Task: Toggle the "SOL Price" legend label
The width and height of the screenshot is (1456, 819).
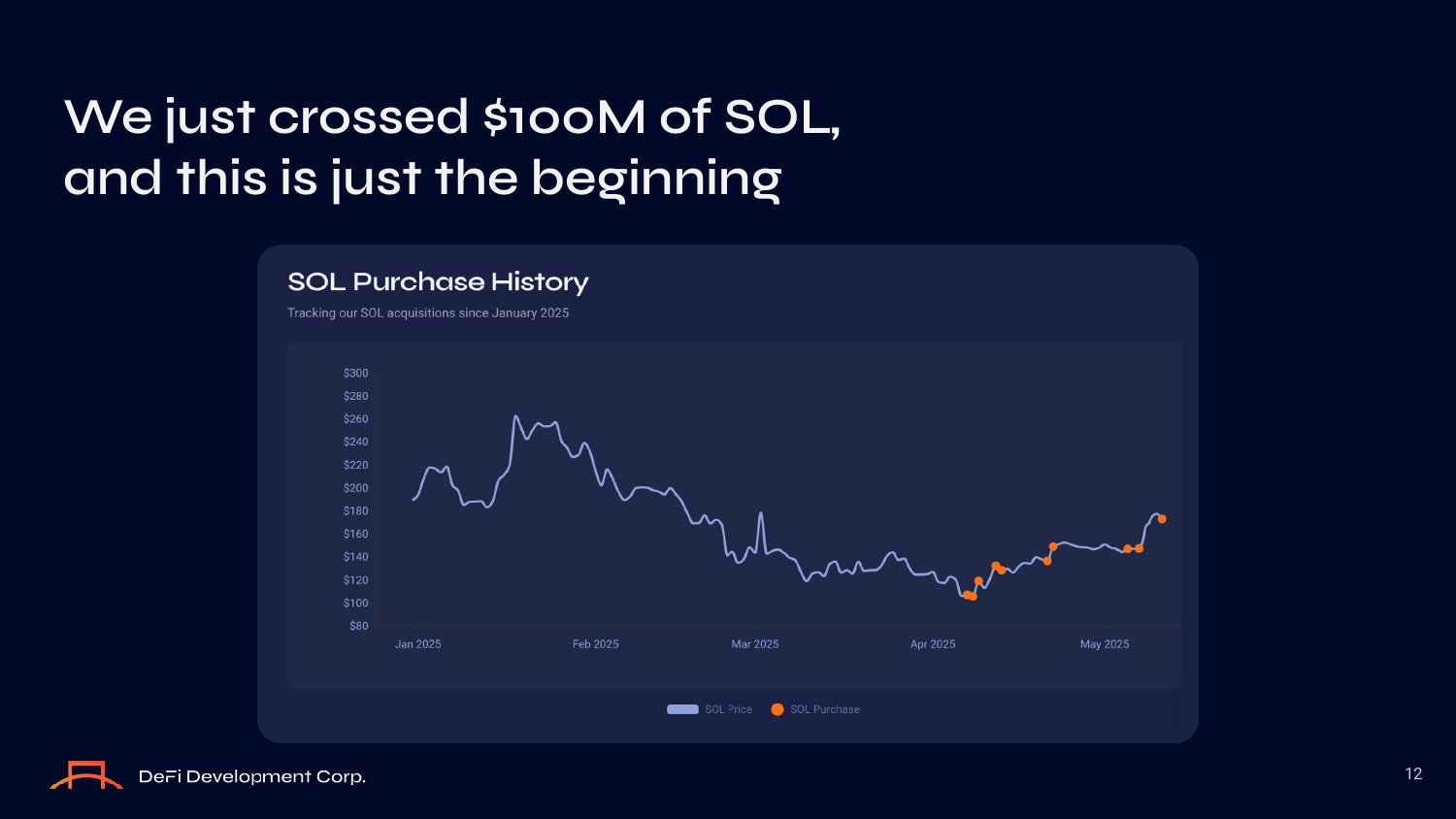Action: pos(728,709)
